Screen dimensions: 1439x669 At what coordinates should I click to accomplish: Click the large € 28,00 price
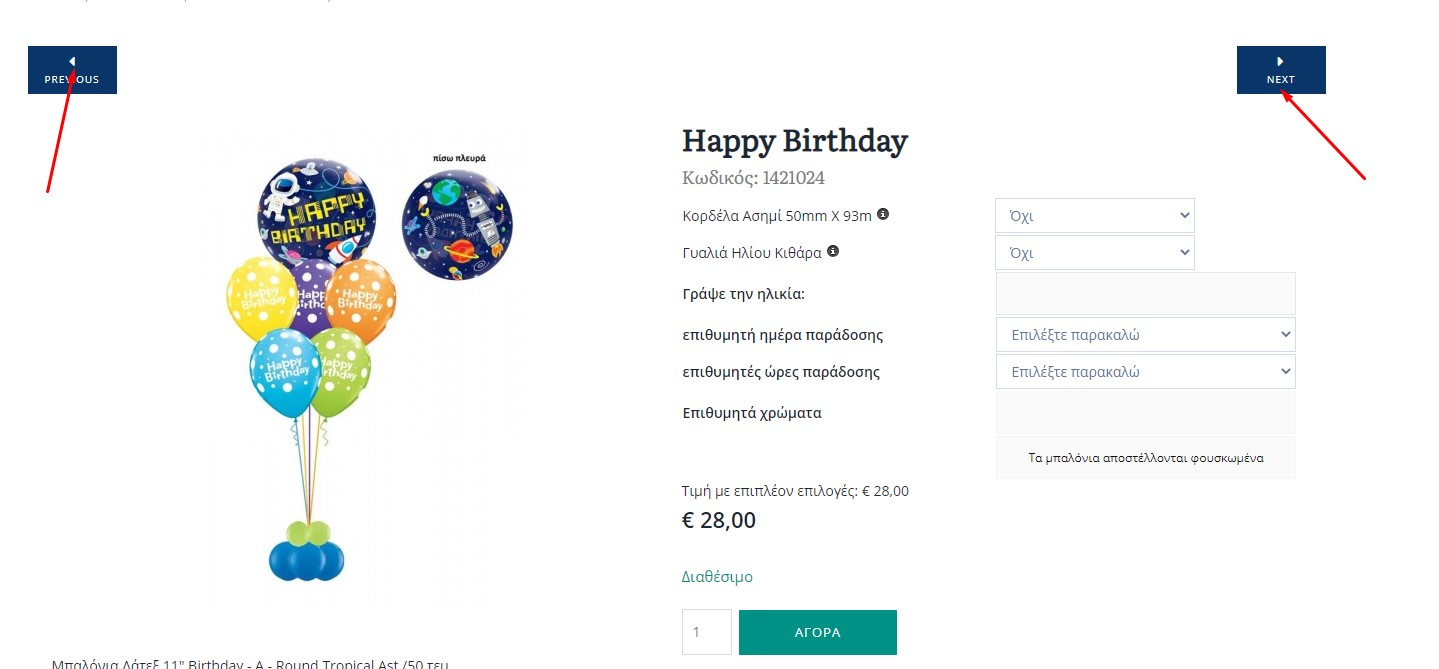point(718,521)
